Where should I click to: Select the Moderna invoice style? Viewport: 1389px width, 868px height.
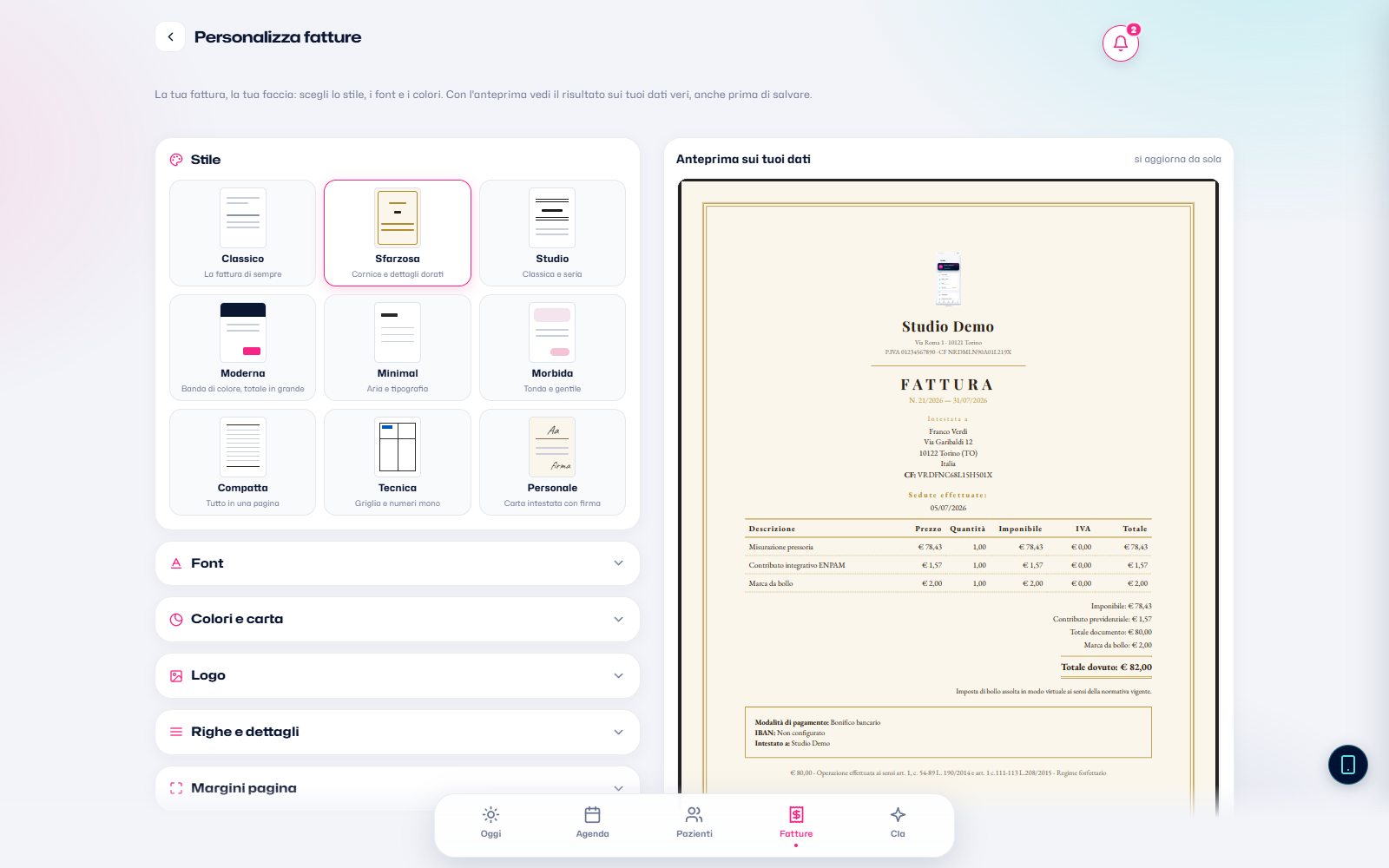click(243, 347)
